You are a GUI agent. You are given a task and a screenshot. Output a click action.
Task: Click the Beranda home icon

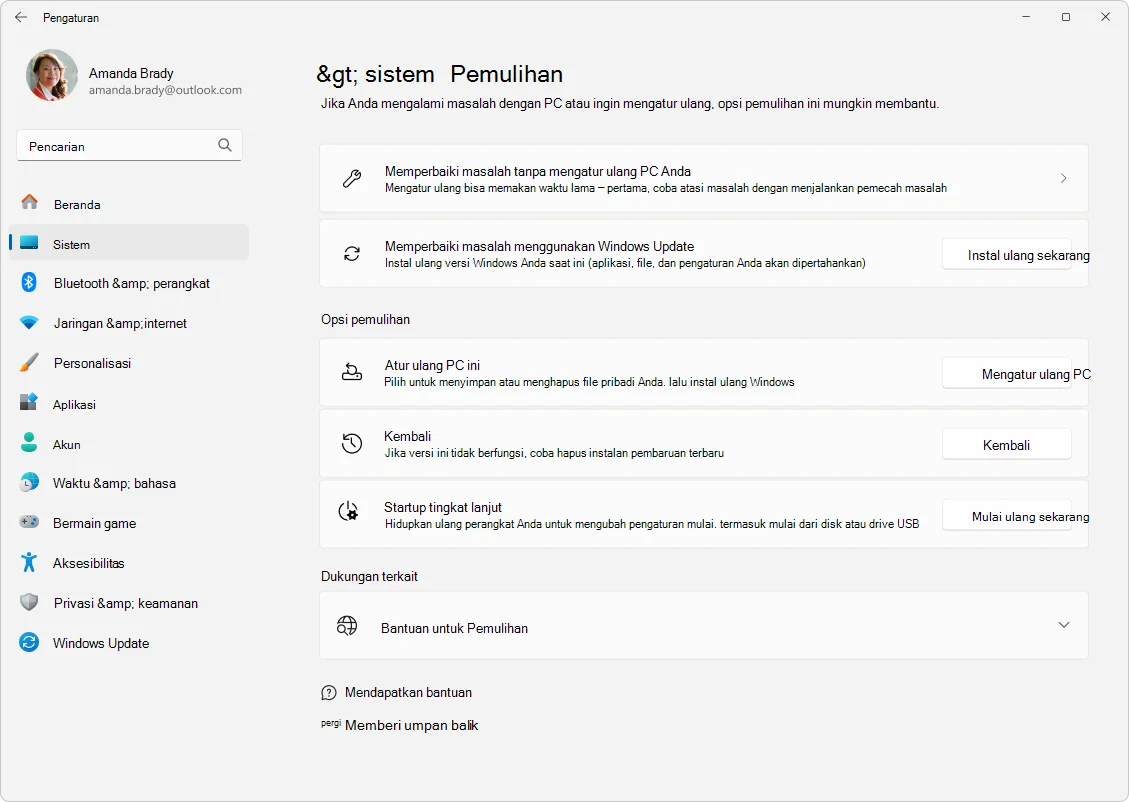30,202
